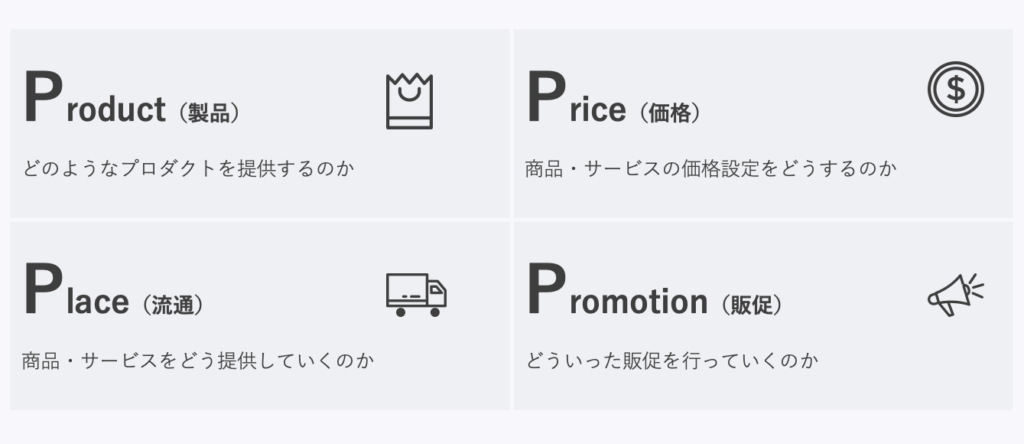1024x444 pixels.
Task: Click the large P of Product
Action: coord(43,97)
